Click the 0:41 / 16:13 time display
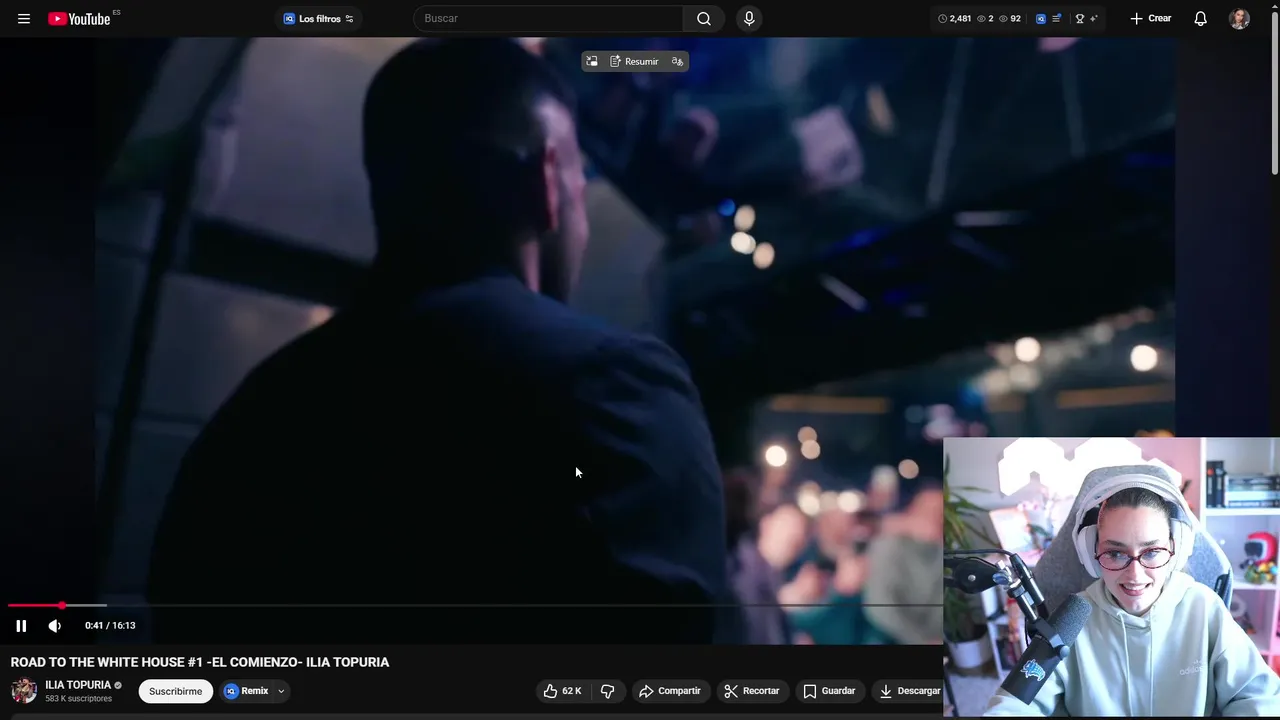1280x720 pixels. [x=110, y=626]
